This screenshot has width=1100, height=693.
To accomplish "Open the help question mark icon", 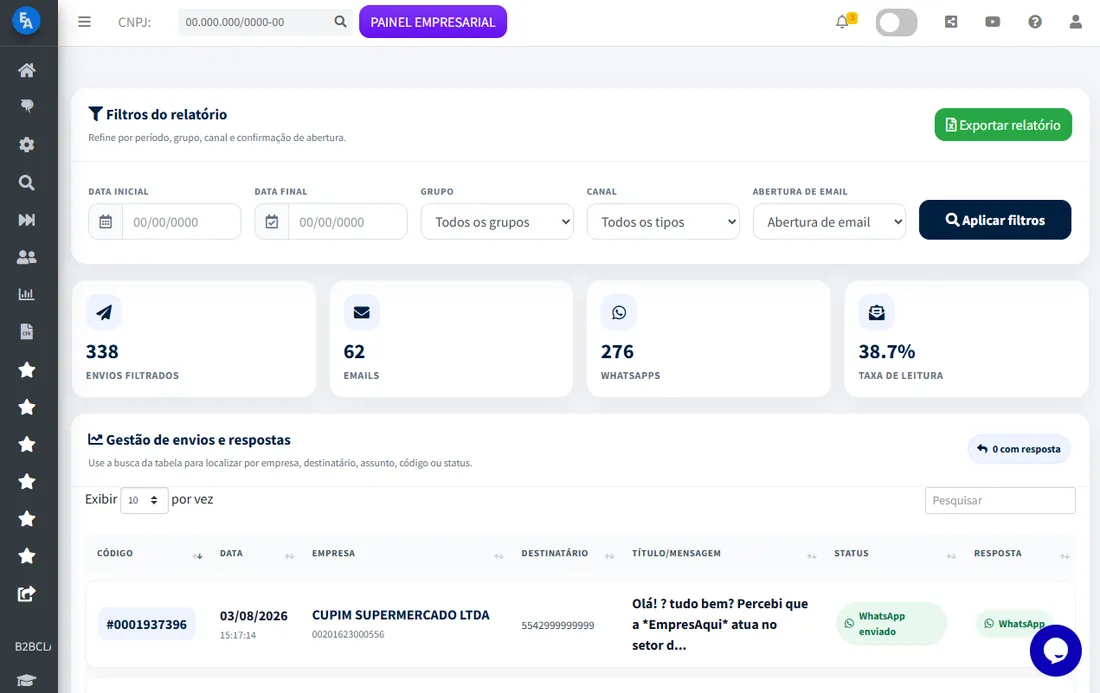I will pyautogui.click(x=1035, y=22).
